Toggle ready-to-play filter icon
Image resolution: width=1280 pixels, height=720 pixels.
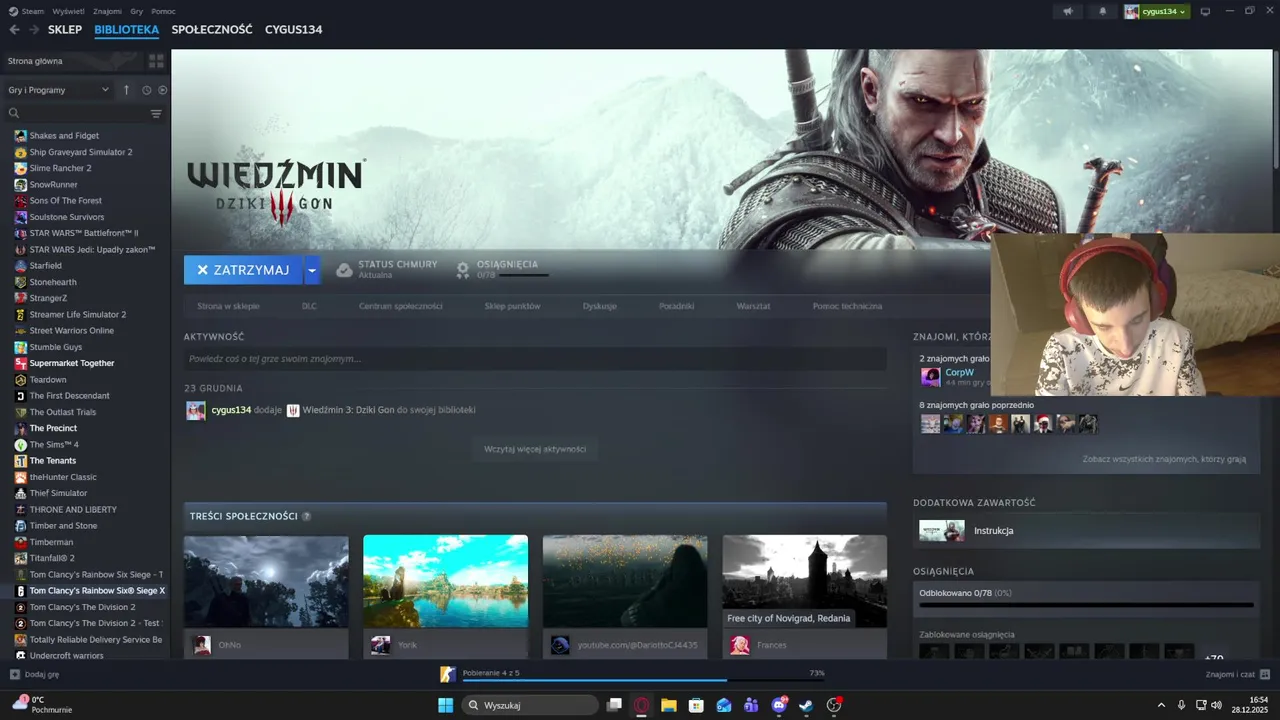coord(163,90)
